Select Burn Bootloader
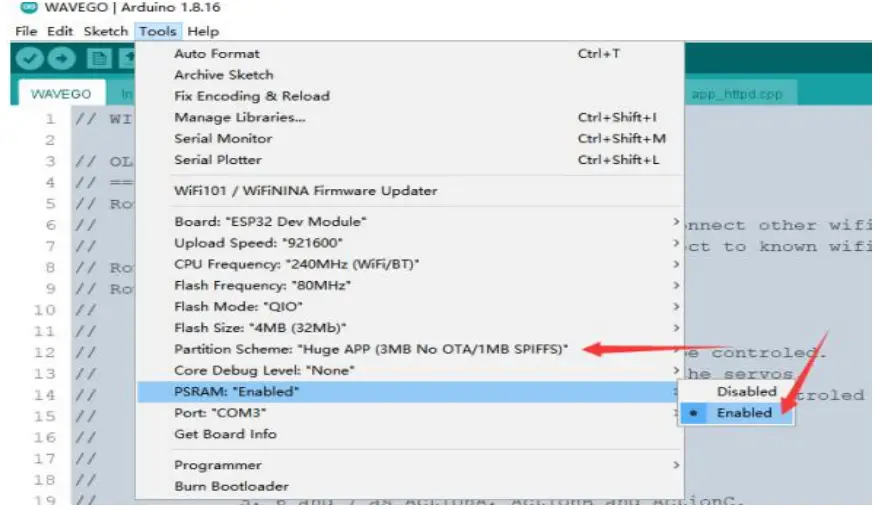Viewport: 878px width, 510px height. pyautogui.click(x=410, y=486)
